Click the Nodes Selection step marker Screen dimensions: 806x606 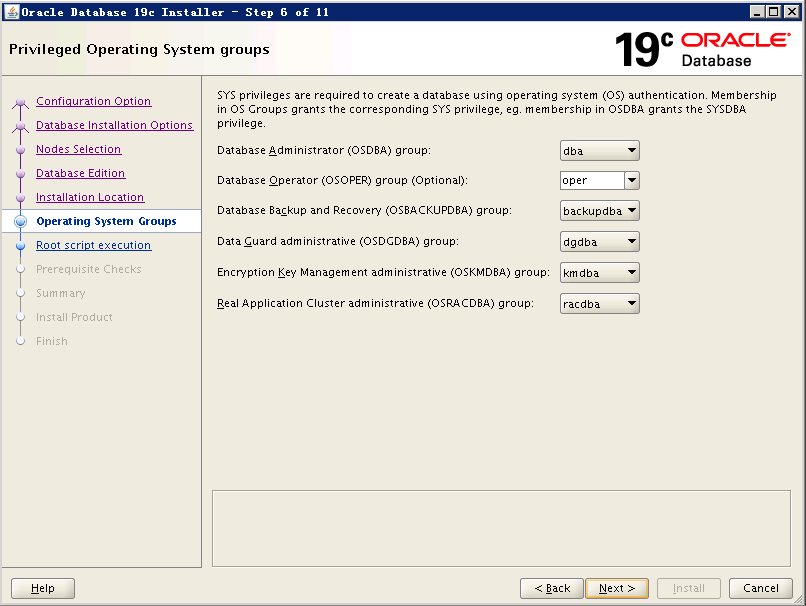pos(21,150)
